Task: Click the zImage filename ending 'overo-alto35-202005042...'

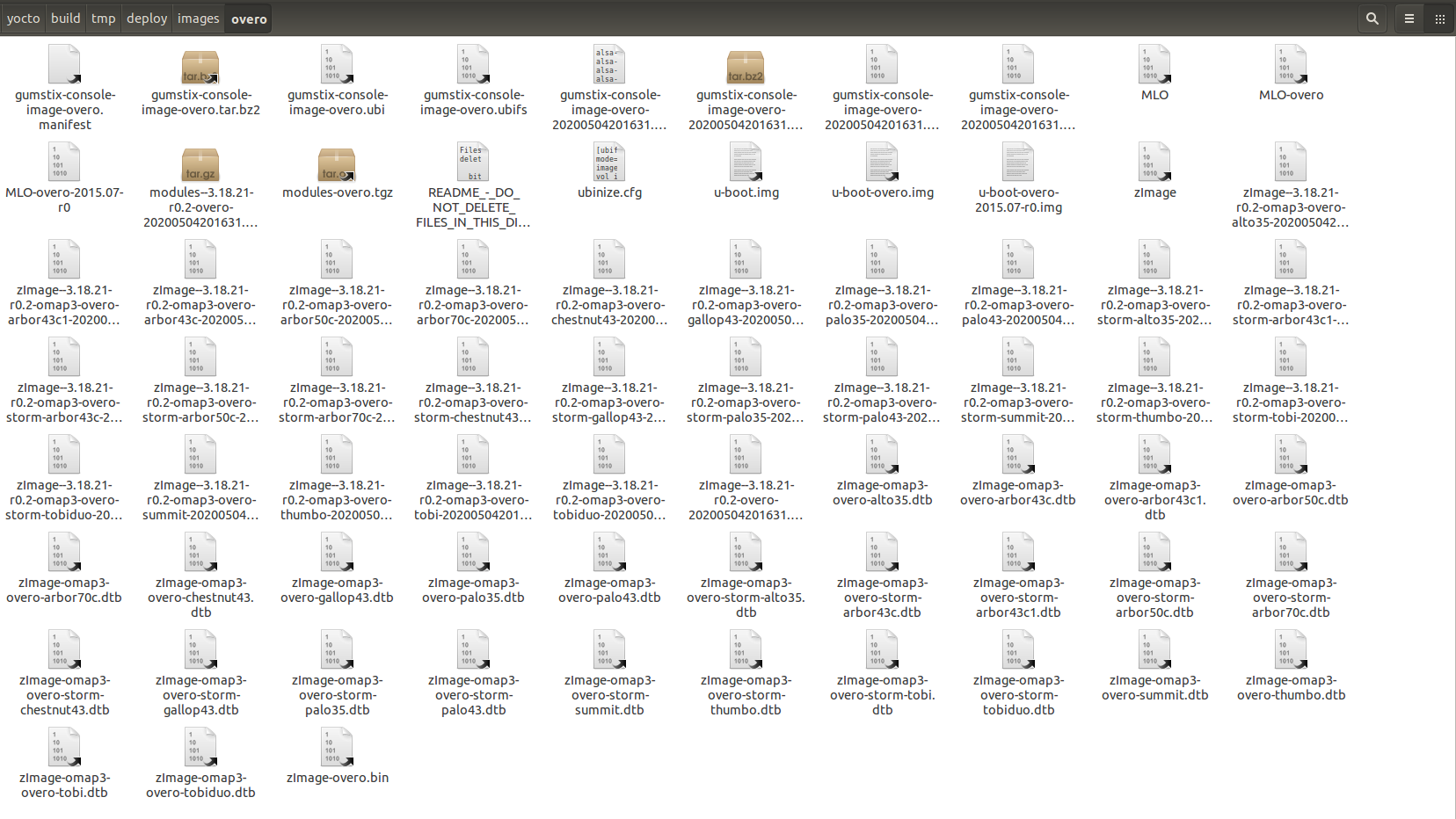Action: click(1291, 207)
